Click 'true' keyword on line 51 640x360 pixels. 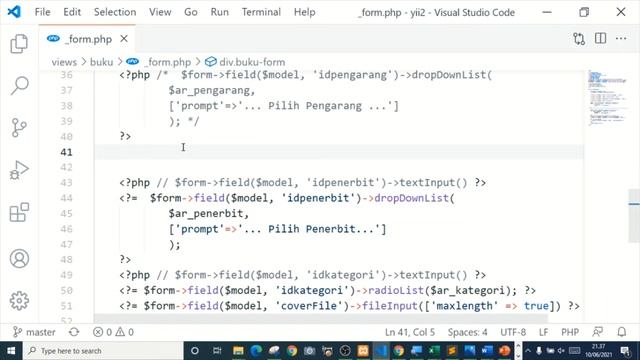pyautogui.click(x=536, y=306)
